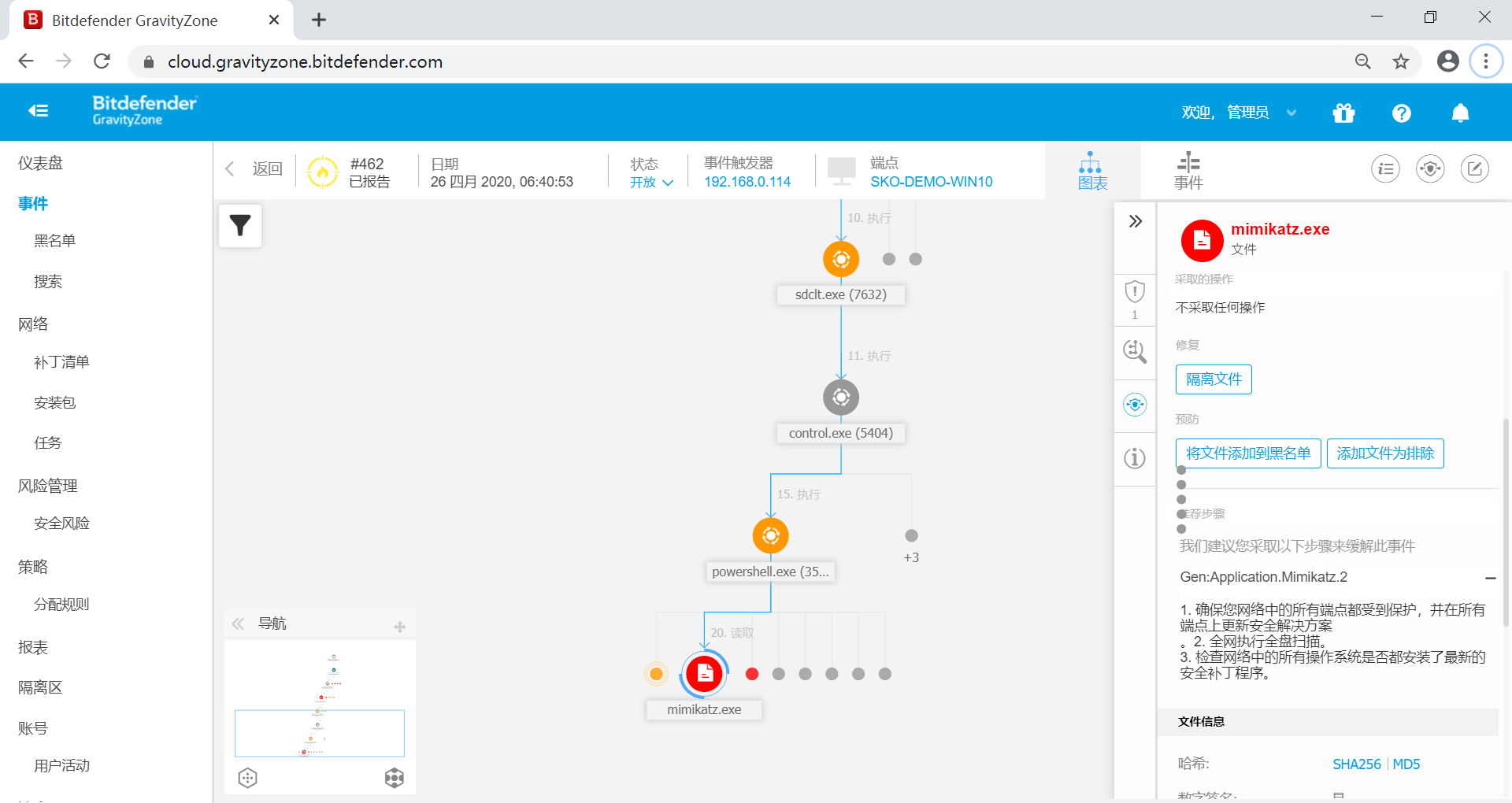Viewport: 1512px width, 803px height.
Task: Open 仪表盘 in the sidebar
Action: pyautogui.click(x=40, y=163)
